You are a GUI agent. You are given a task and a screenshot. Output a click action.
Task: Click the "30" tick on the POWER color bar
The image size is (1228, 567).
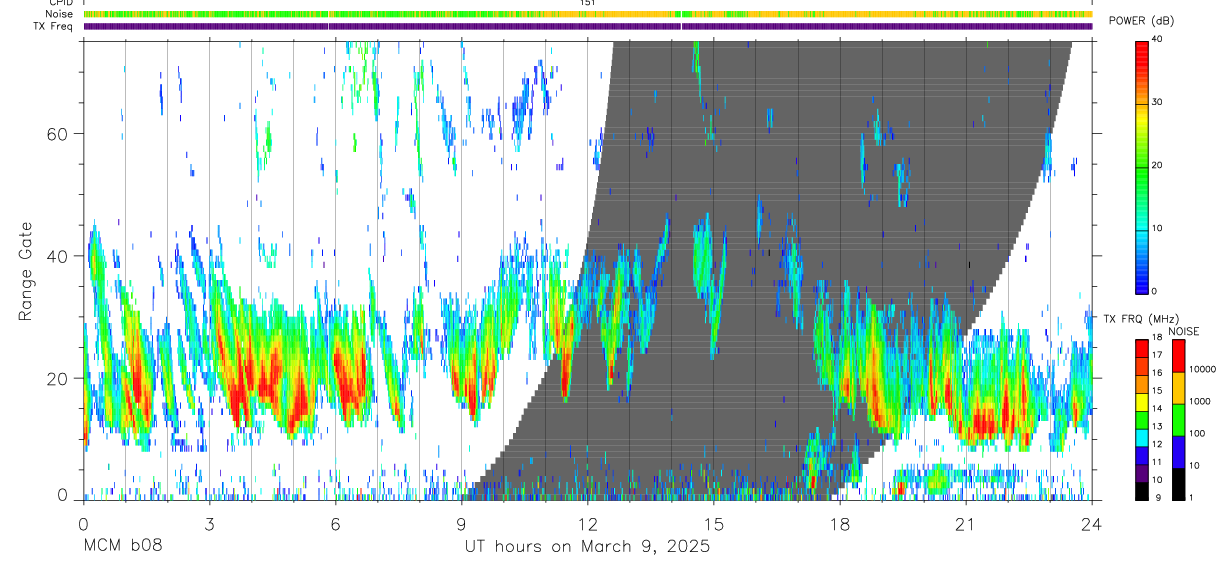coord(1158,102)
